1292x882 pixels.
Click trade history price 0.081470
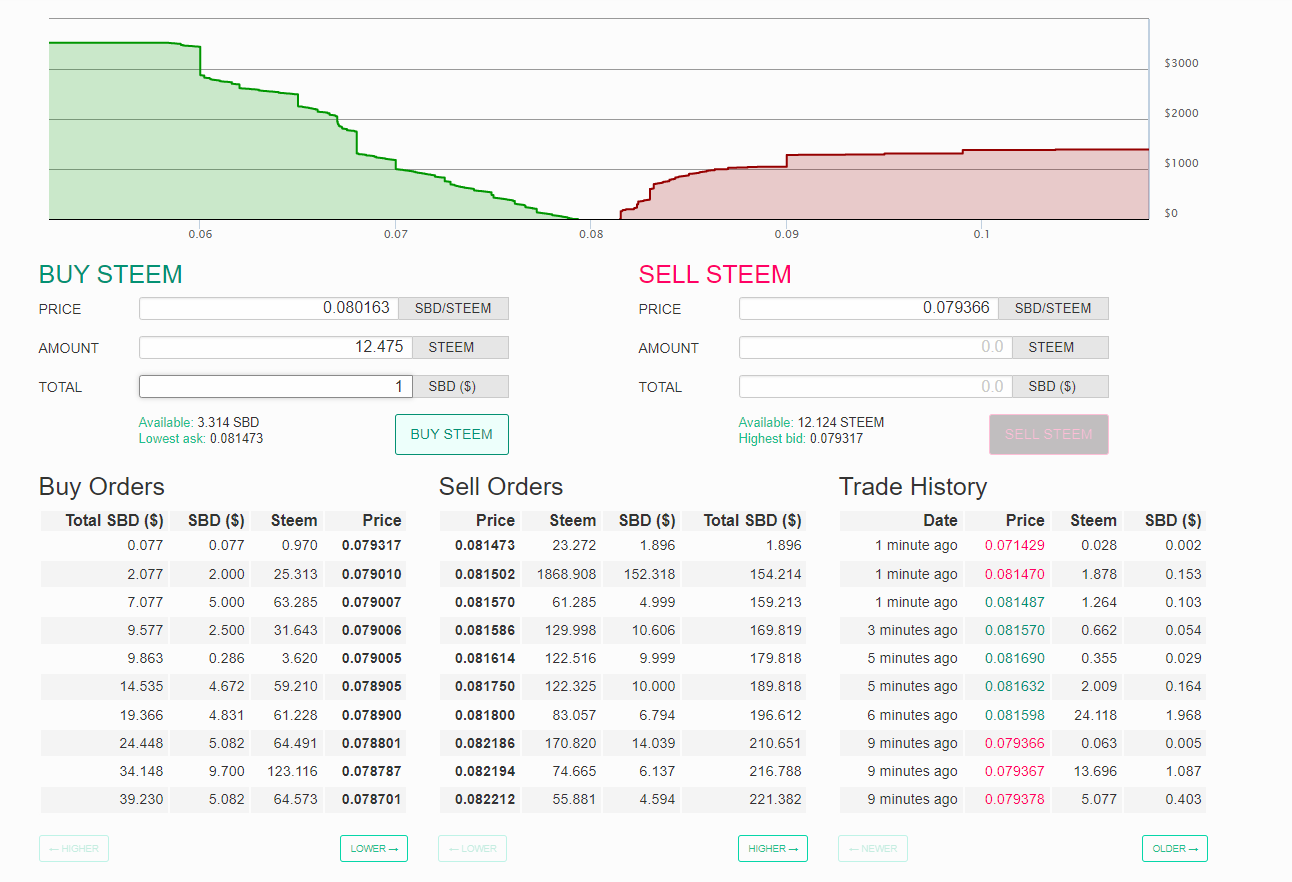(1014, 574)
